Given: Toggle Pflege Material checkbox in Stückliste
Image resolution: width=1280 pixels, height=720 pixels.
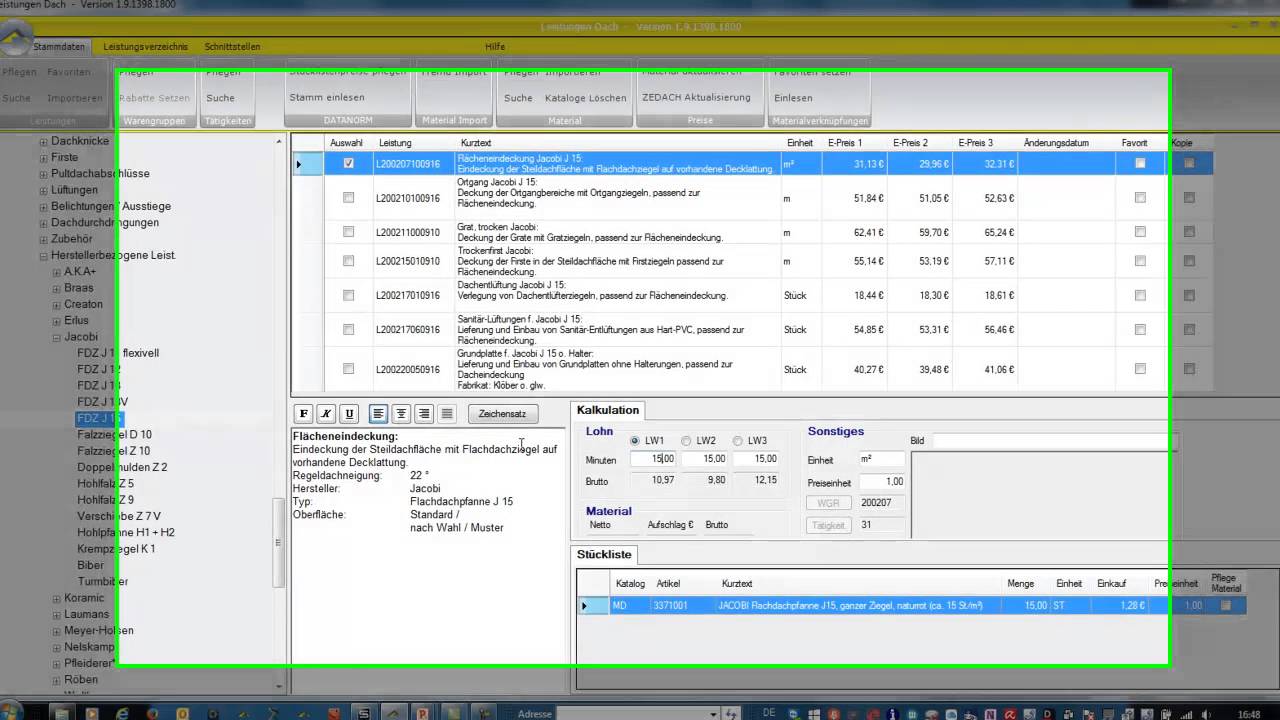Looking at the screenshot, I should pyautogui.click(x=1226, y=606).
